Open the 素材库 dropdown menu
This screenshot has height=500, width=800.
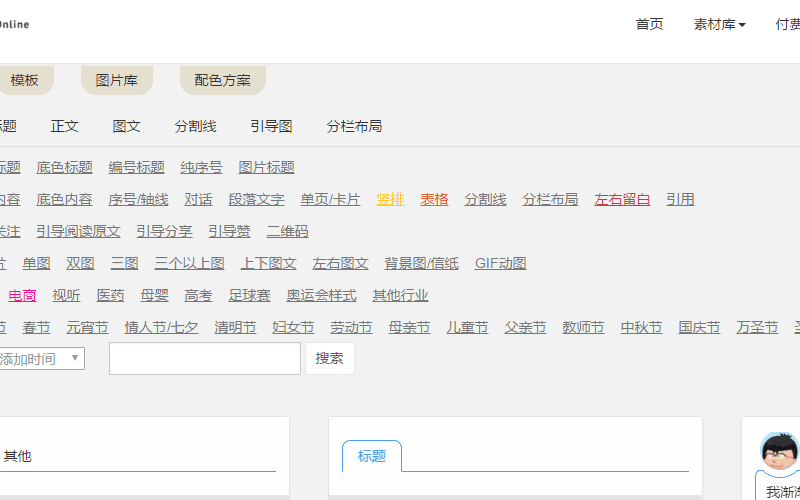point(719,25)
